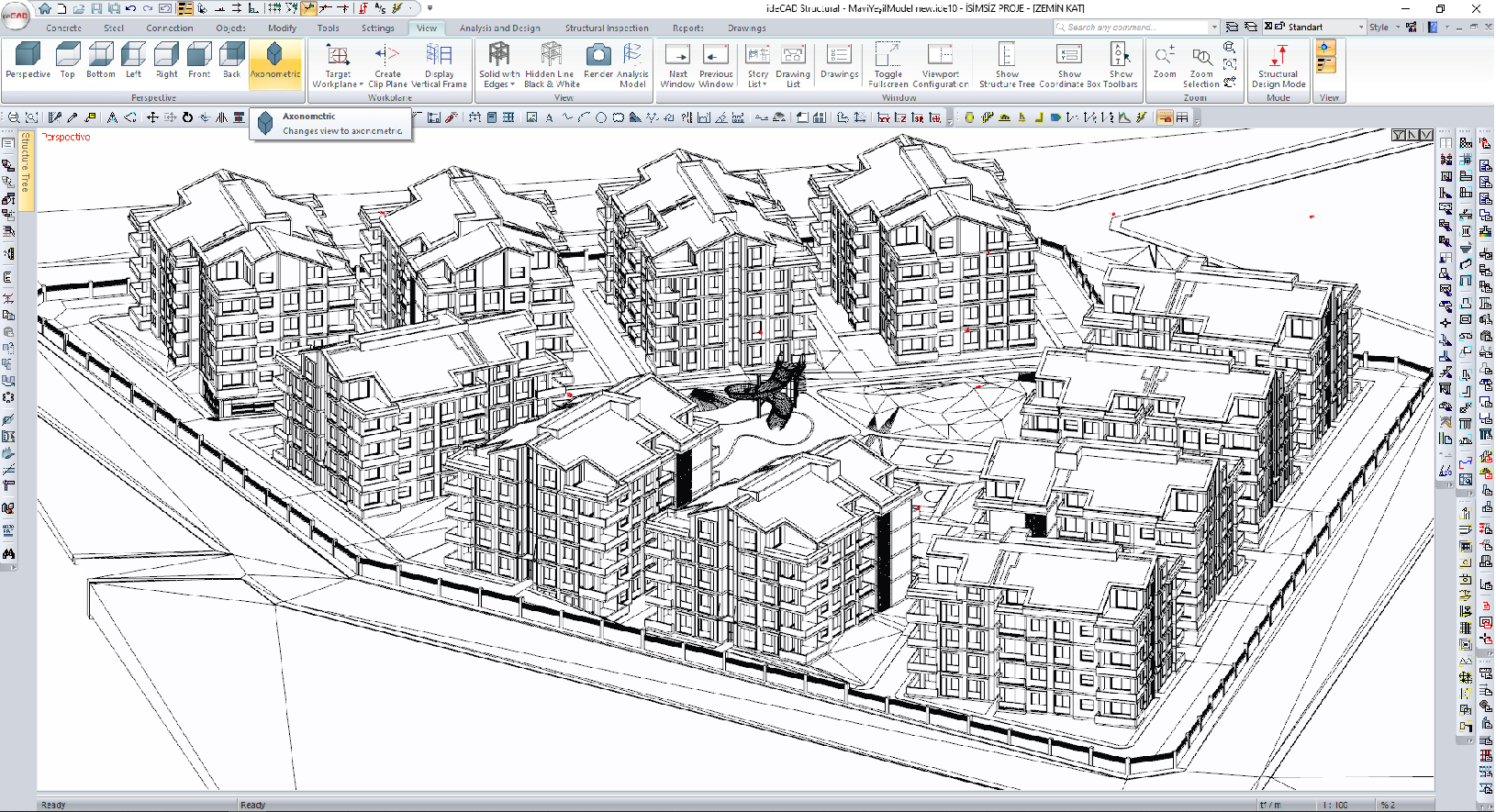Click the blue help question mark icon

(x=1433, y=28)
